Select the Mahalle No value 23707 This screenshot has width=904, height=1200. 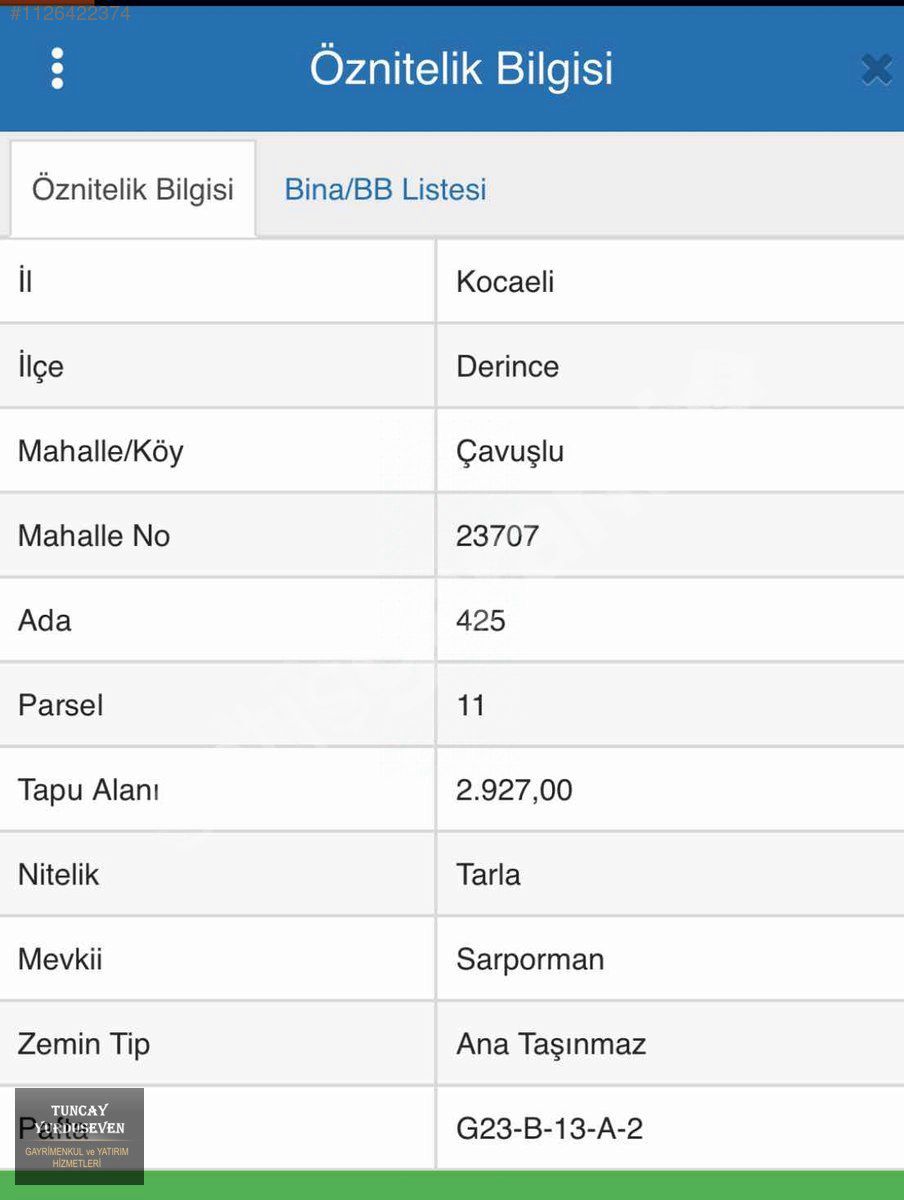(x=497, y=536)
